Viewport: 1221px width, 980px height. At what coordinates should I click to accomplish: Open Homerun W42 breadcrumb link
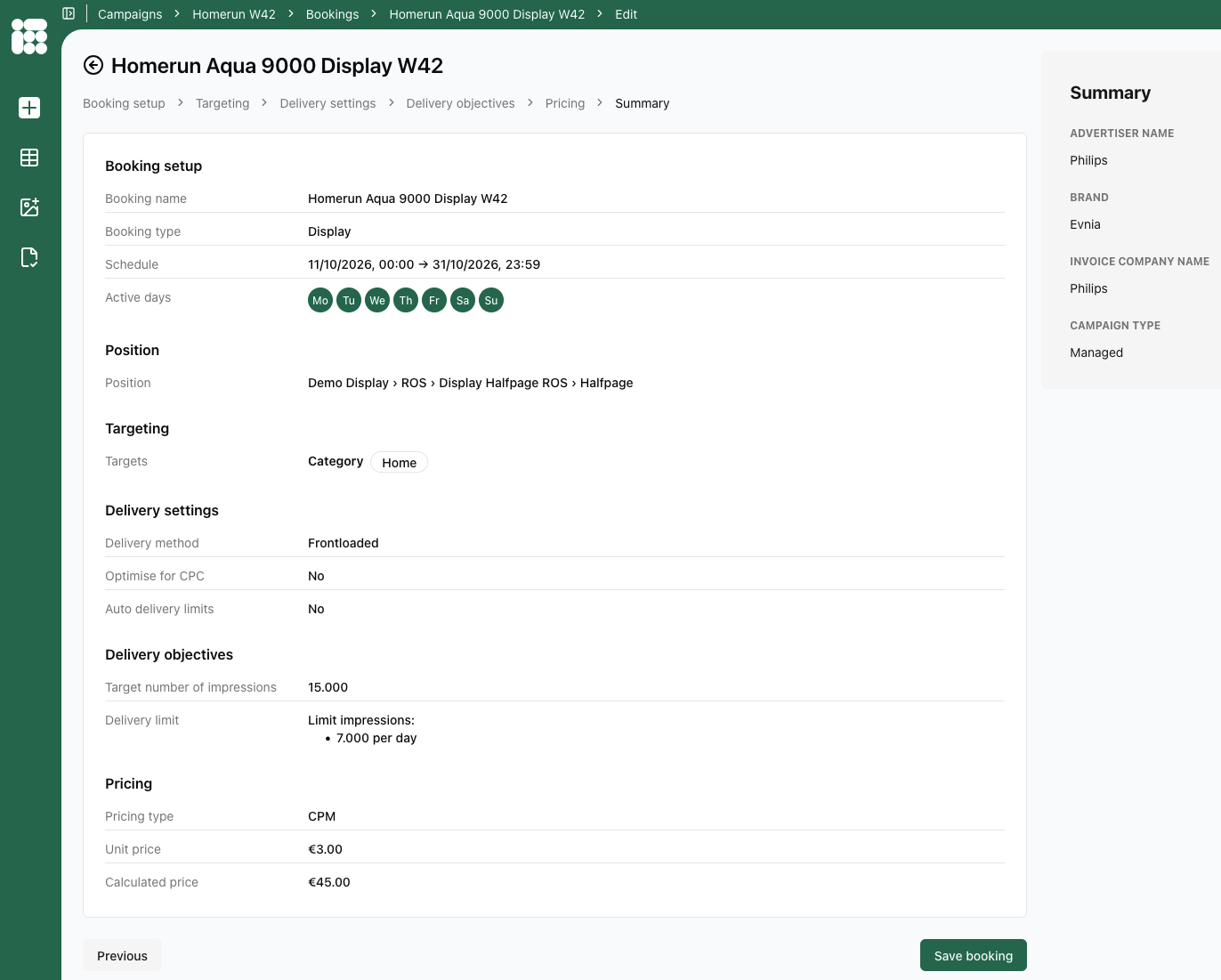tap(234, 14)
